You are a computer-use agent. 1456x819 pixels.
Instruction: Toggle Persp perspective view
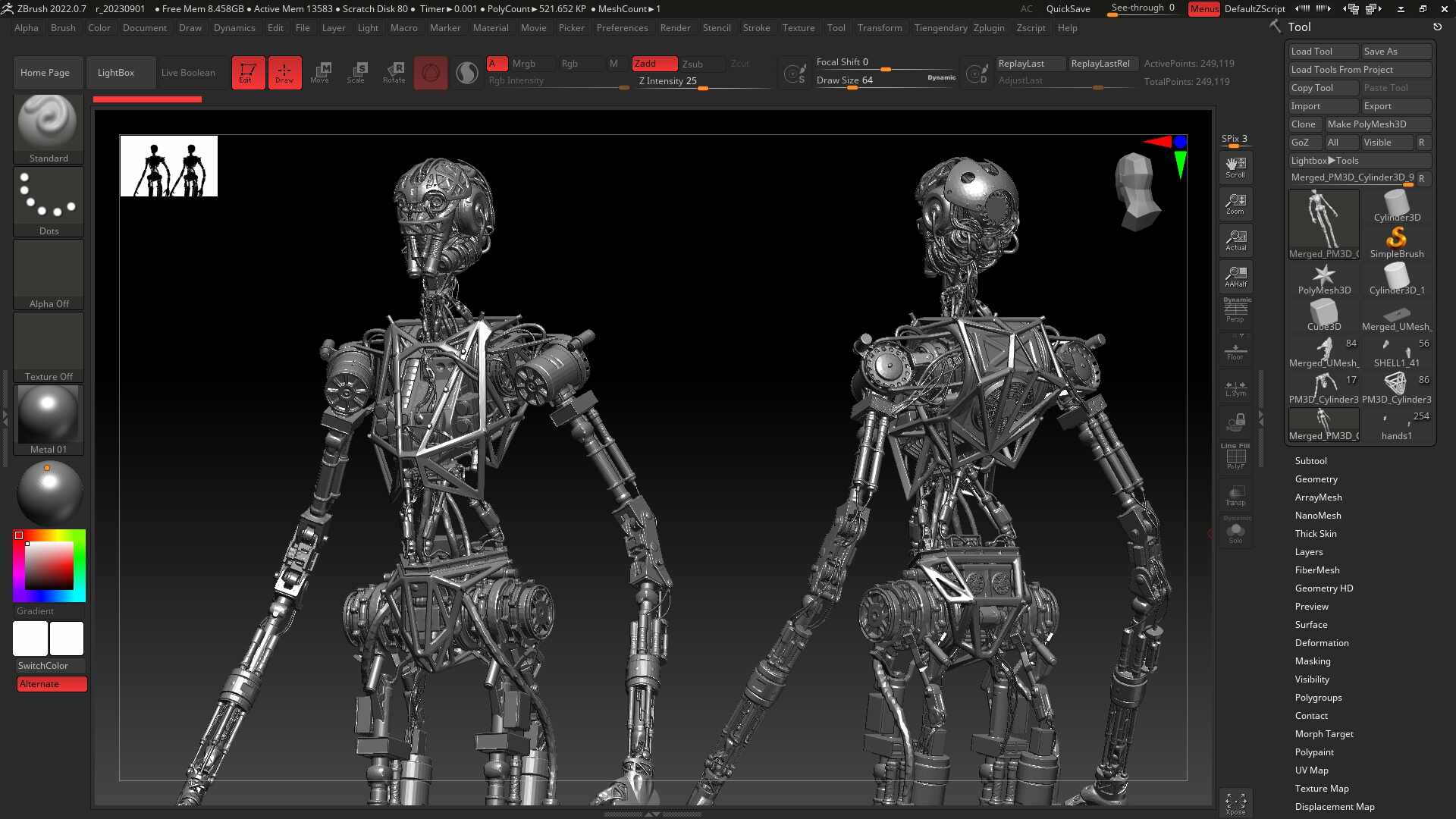click(x=1235, y=312)
